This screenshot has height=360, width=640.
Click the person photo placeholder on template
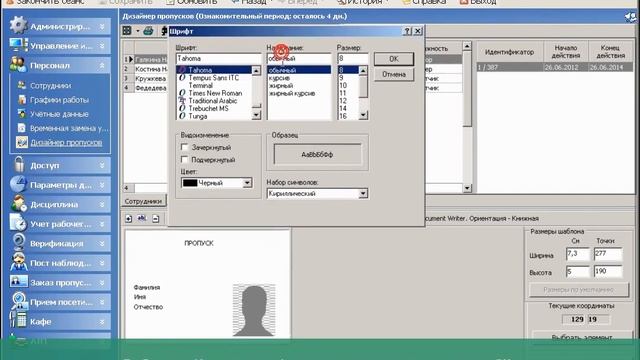(x=254, y=311)
